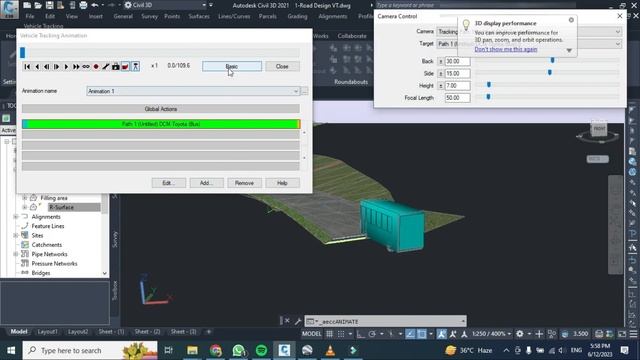Click the Focal Length slider handle

tap(488, 97)
